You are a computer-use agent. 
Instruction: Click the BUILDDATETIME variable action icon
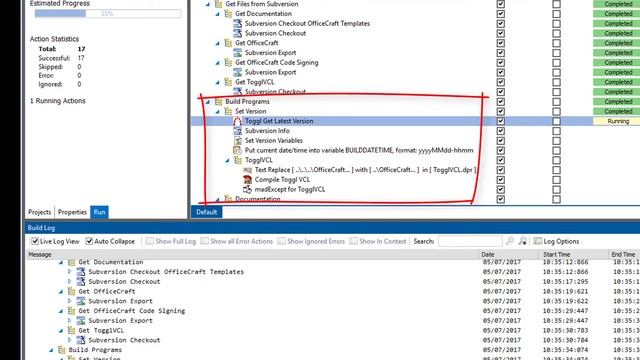point(237,150)
